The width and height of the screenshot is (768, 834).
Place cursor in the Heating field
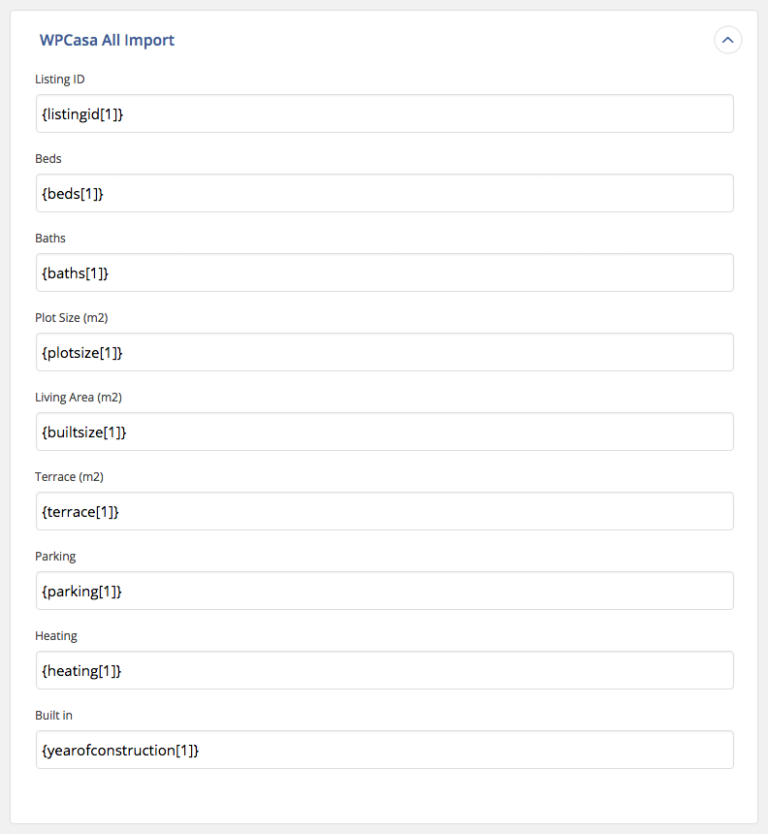pyautogui.click(x=384, y=670)
